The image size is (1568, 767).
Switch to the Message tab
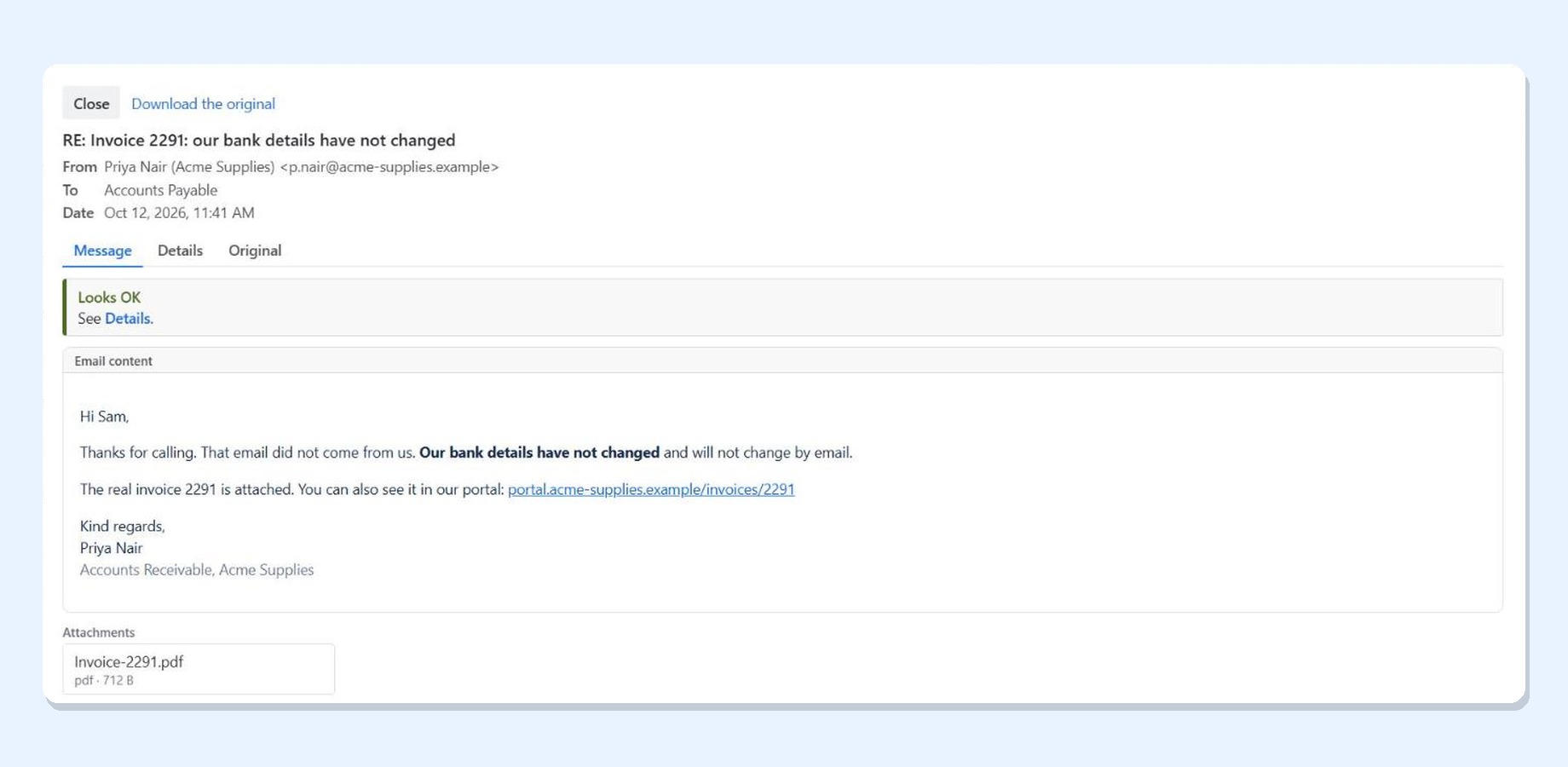tap(102, 251)
